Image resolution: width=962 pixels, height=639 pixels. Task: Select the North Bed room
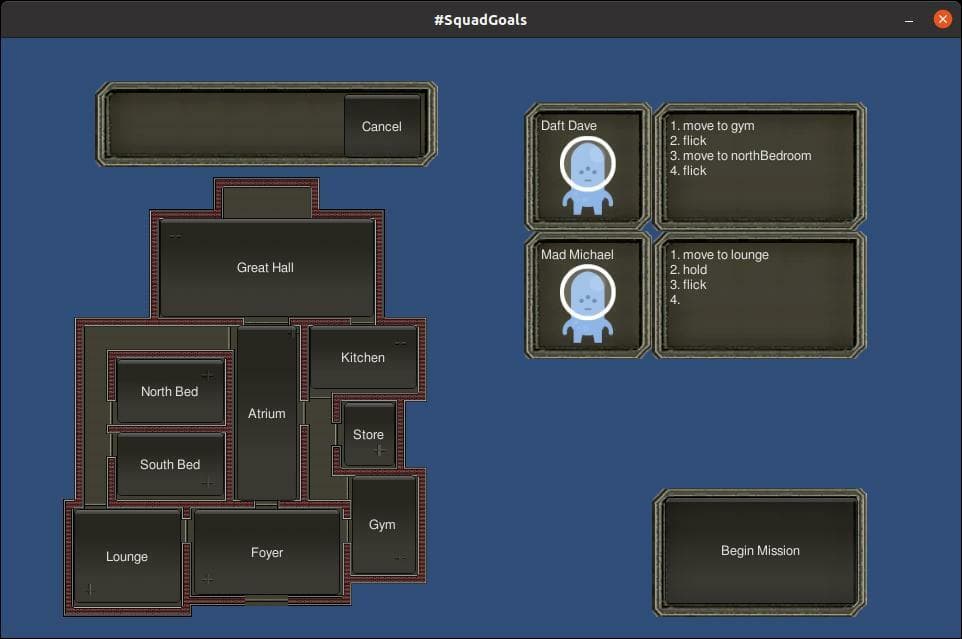coord(170,391)
